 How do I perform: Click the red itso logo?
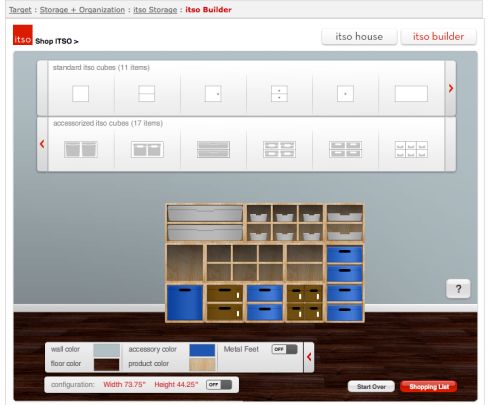click(x=23, y=35)
